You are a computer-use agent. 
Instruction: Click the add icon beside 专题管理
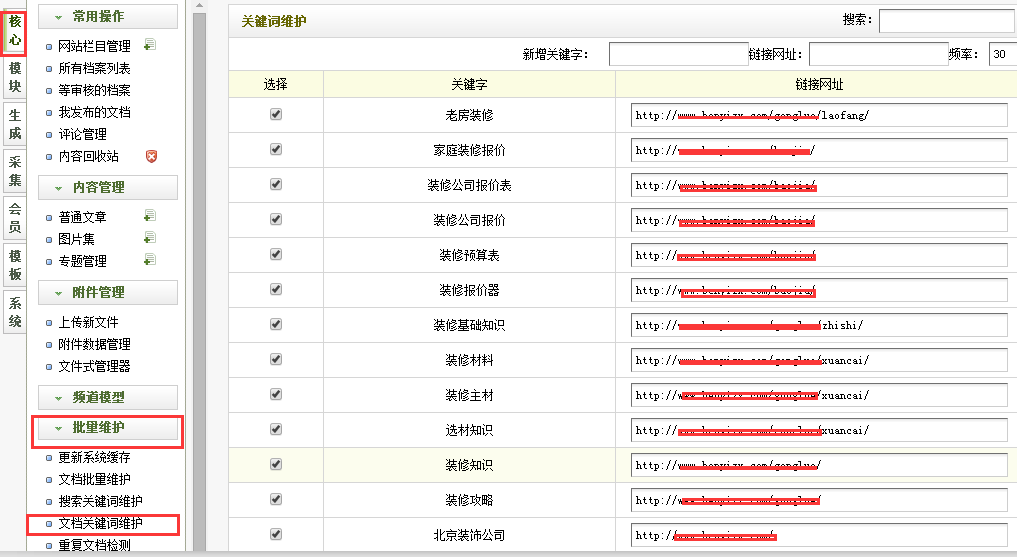150,260
